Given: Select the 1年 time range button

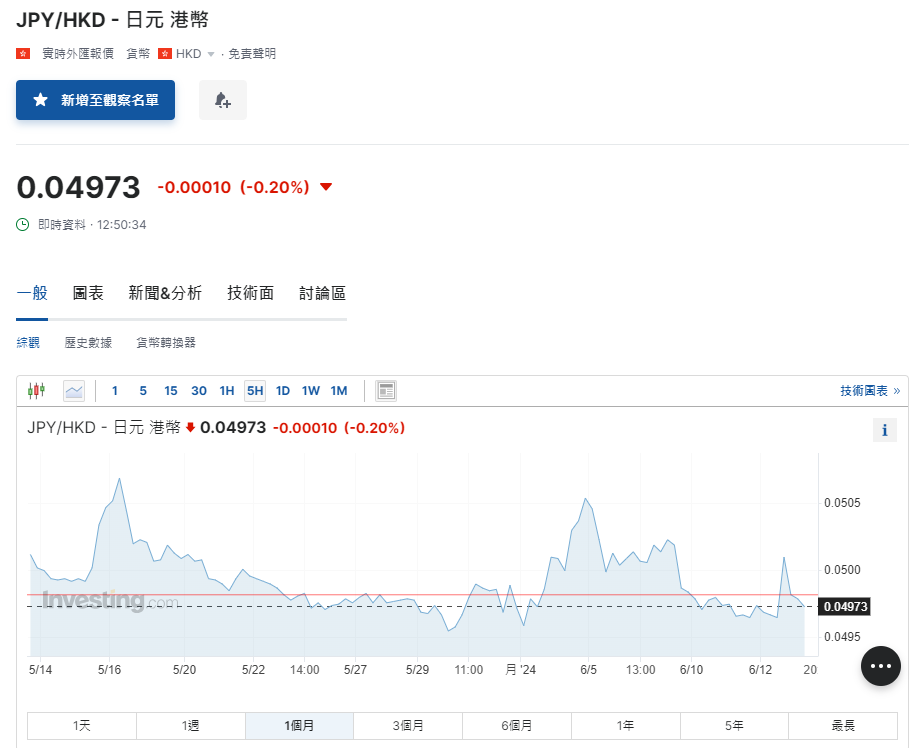Looking at the screenshot, I should pyautogui.click(x=625, y=725).
